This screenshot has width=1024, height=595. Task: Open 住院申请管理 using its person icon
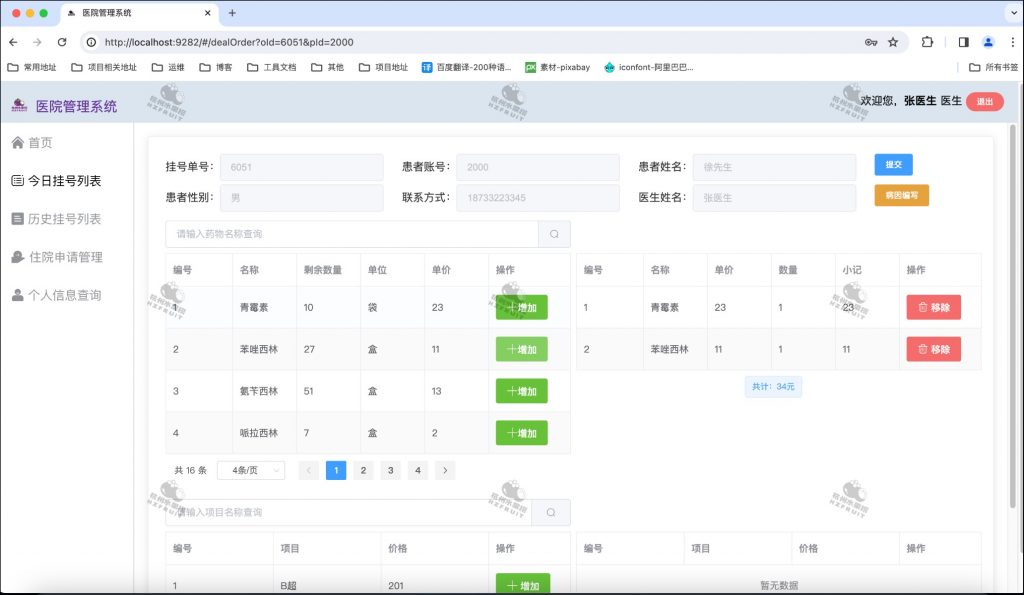(x=20, y=256)
